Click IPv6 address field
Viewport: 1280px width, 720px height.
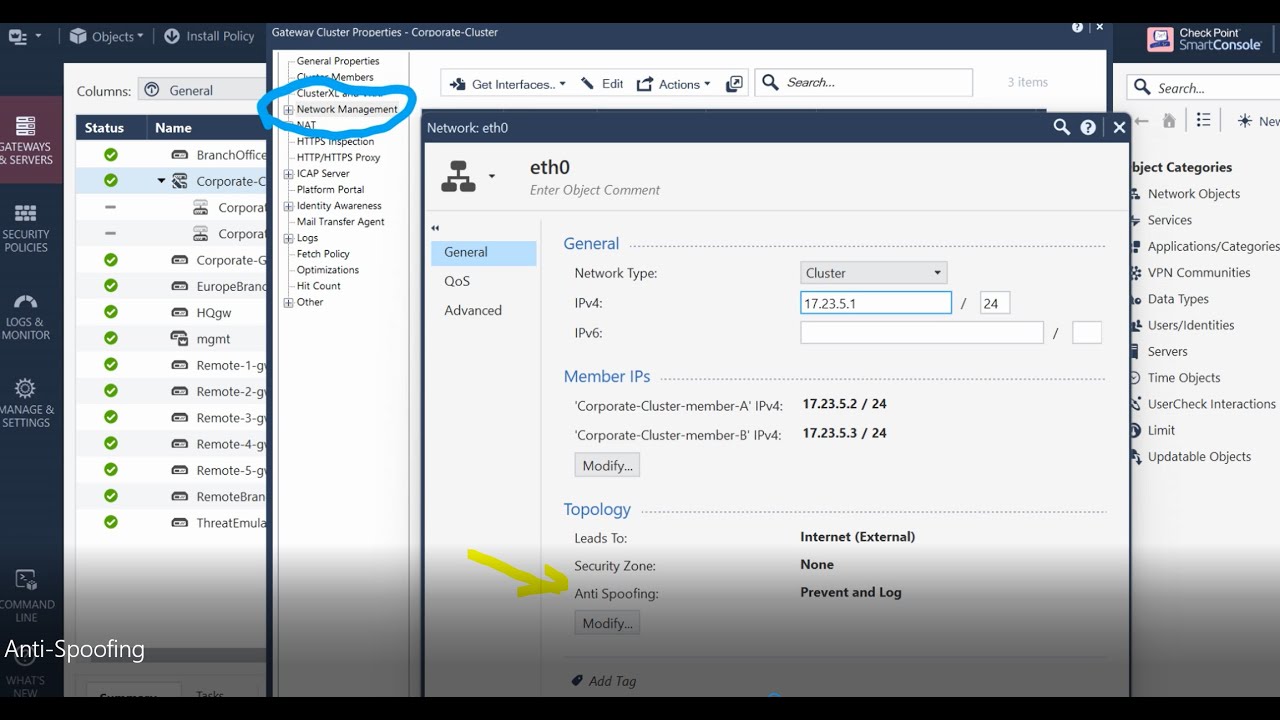922,333
